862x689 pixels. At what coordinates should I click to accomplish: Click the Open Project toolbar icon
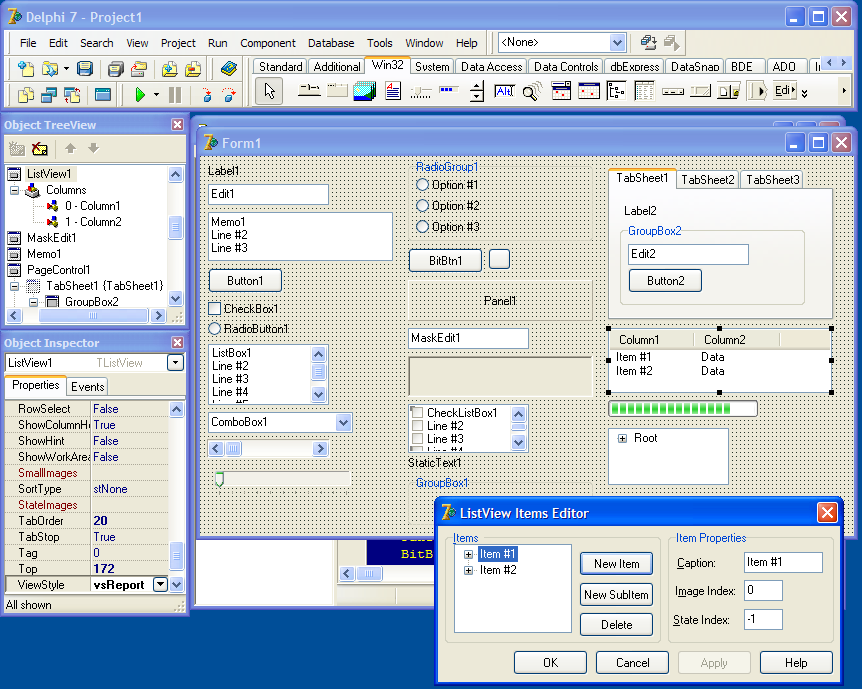[139, 69]
